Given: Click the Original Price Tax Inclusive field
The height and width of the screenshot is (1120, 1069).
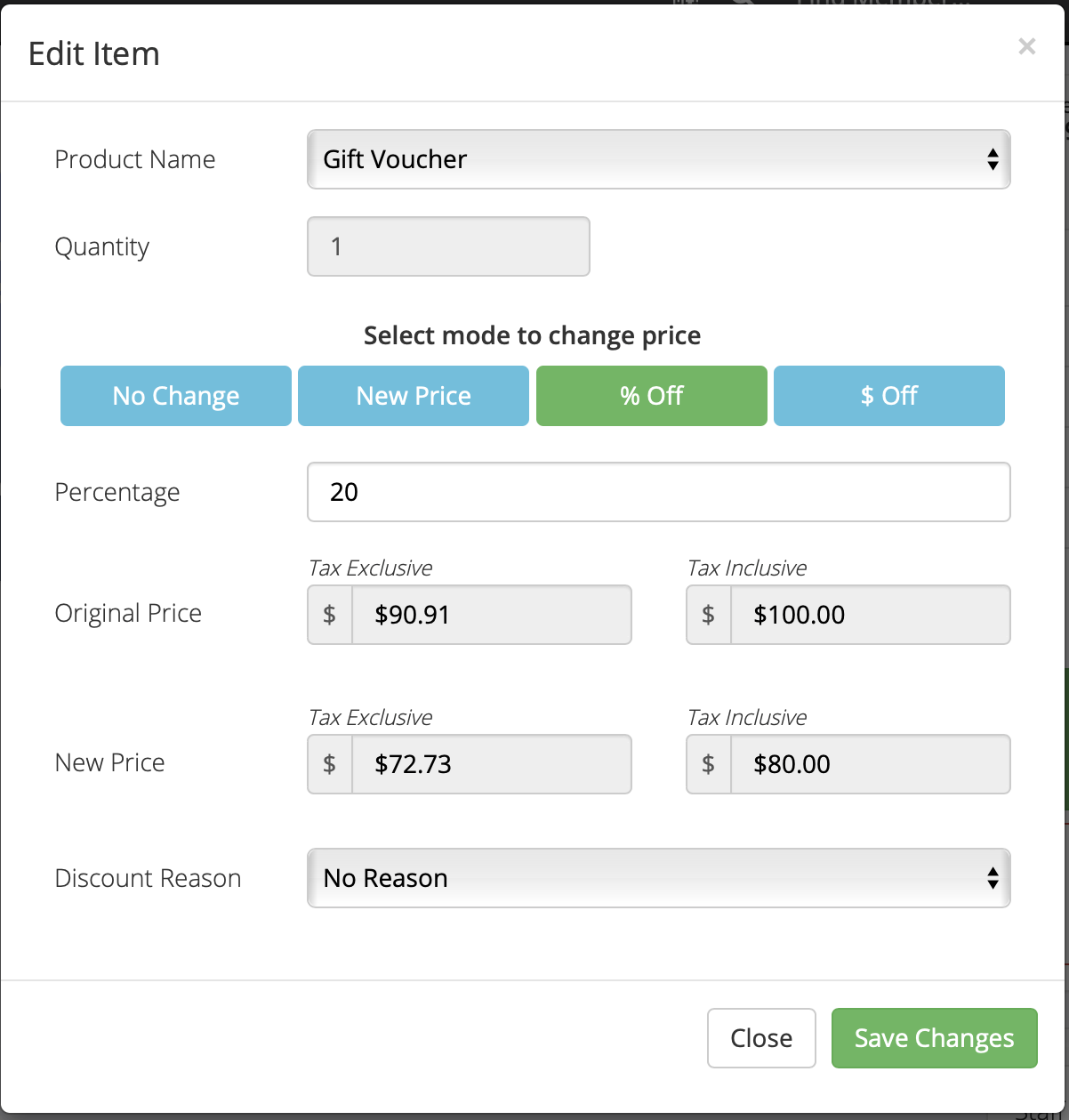Looking at the screenshot, I should point(870,615).
